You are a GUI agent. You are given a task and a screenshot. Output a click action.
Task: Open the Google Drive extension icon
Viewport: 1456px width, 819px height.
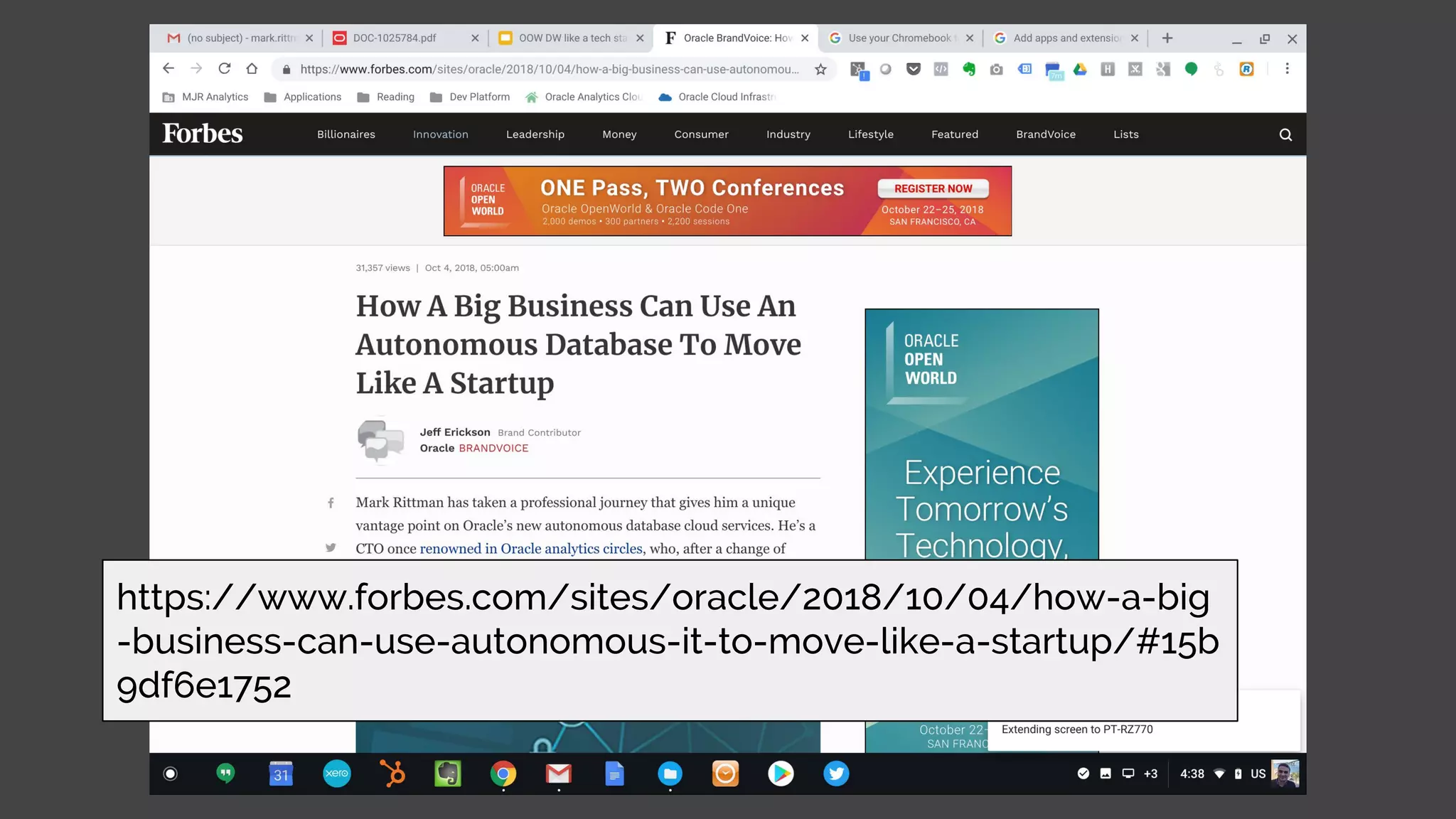(1080, 69)
